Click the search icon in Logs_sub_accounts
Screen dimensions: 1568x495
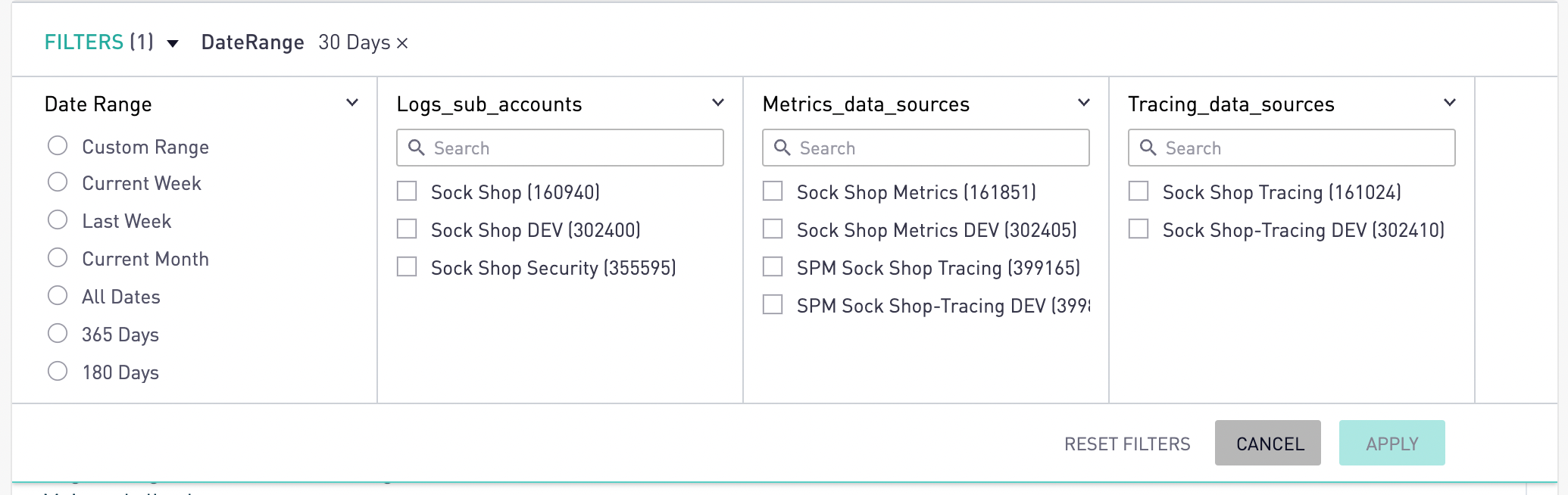(416, 148)
